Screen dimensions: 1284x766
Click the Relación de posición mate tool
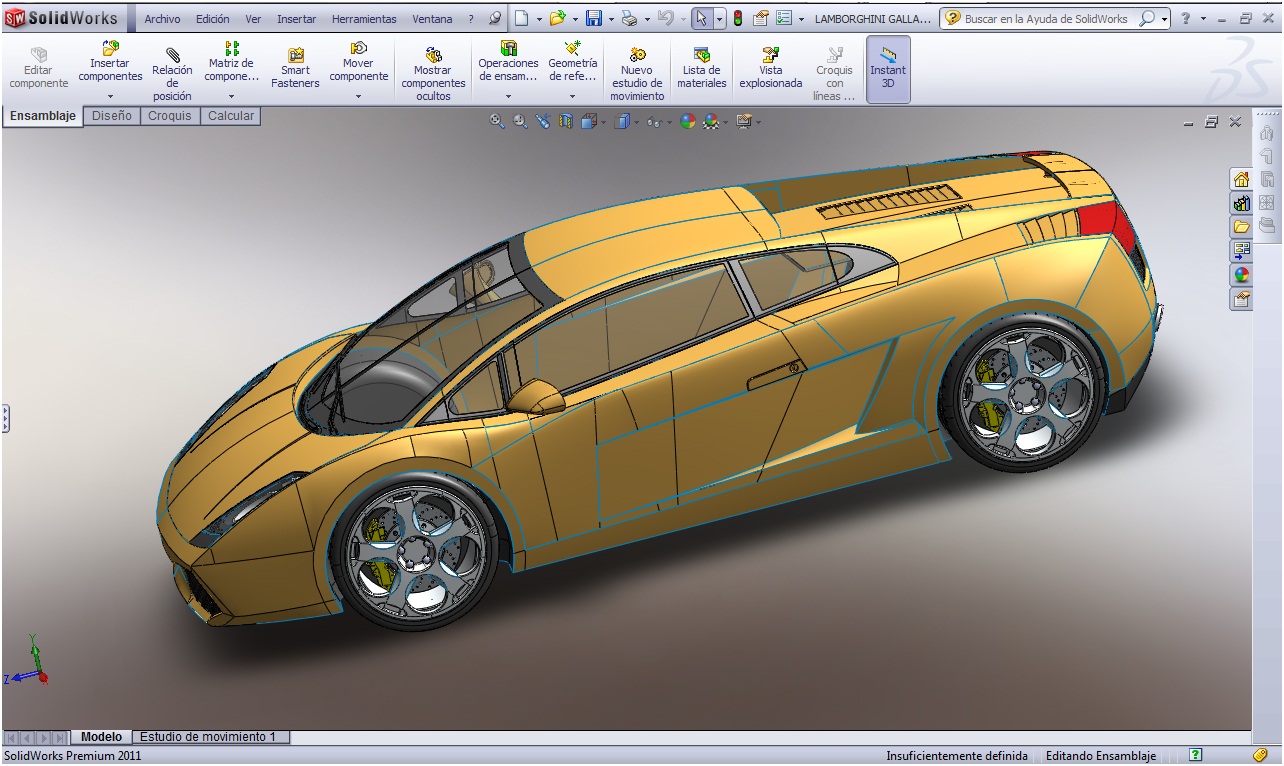pos(172,70)
